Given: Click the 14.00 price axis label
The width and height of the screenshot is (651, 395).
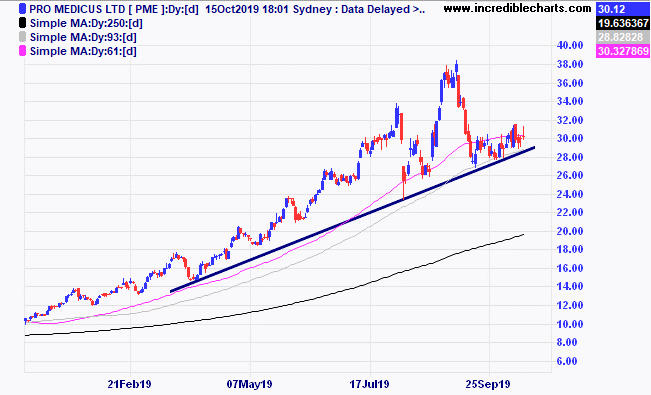Looking at the screenshot, I should 570,286.
